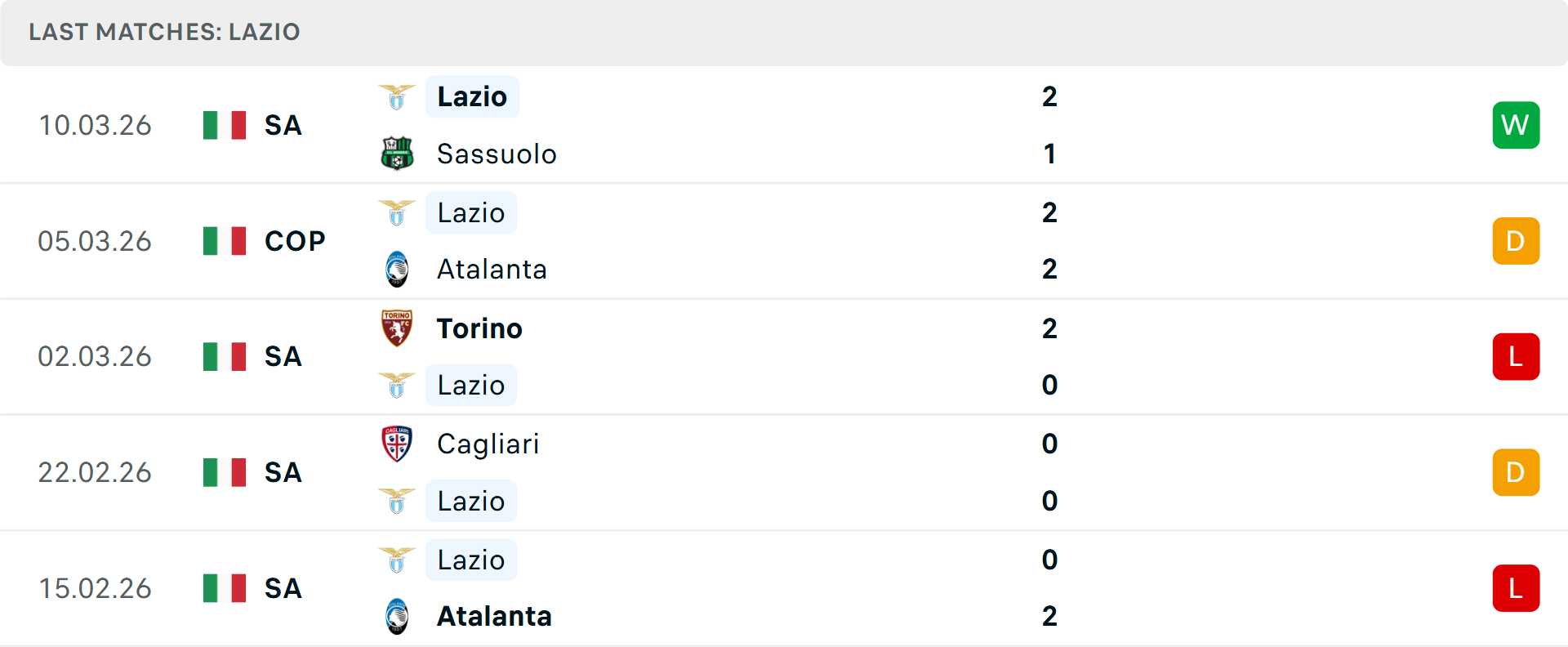Viewport: 1568px width, 647px height.
Task: Click the Last Matches: Lazio header
Action: tap(164, 32)
